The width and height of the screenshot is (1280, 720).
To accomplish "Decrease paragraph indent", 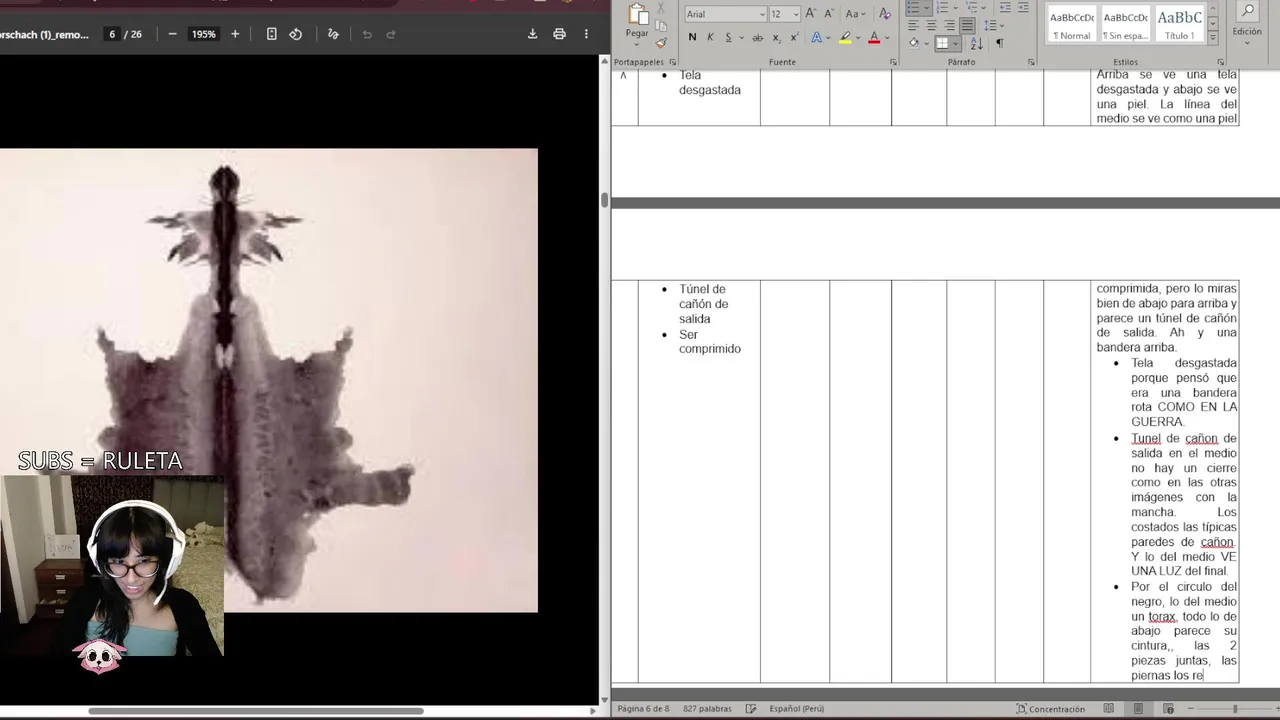I will [x=1003, y=7].
